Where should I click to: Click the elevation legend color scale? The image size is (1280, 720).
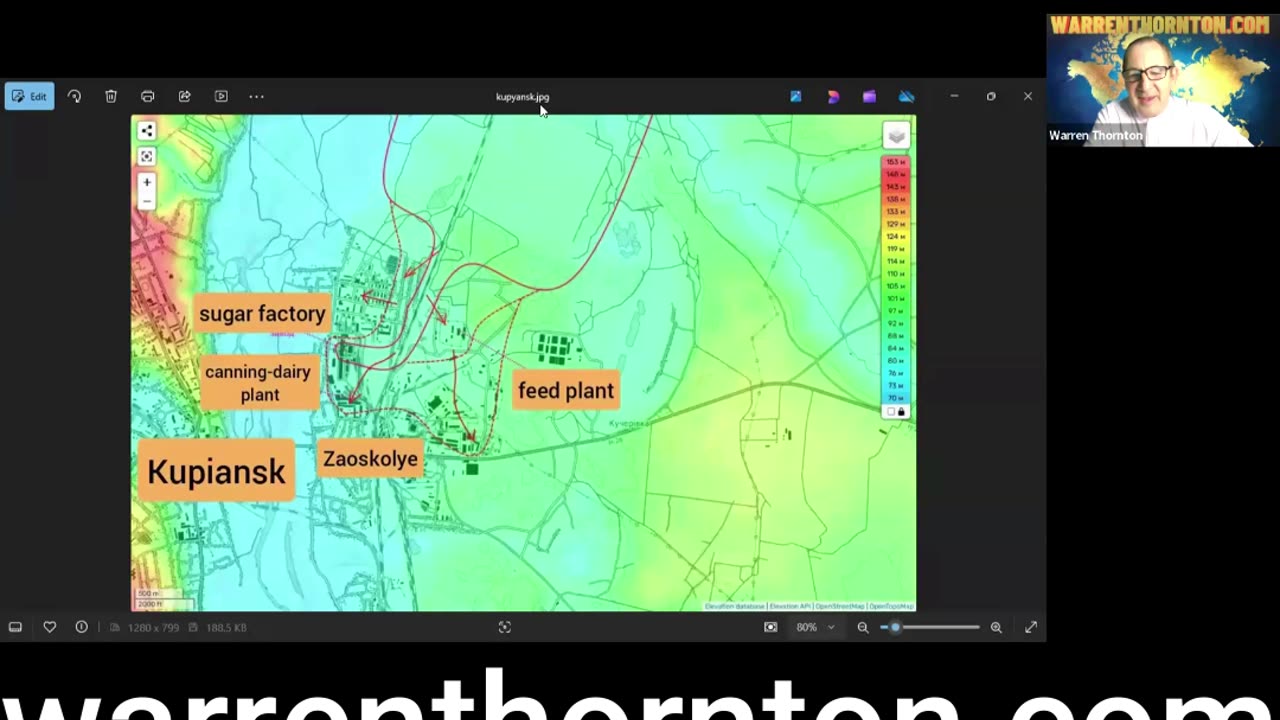click(x=895, y=279)
